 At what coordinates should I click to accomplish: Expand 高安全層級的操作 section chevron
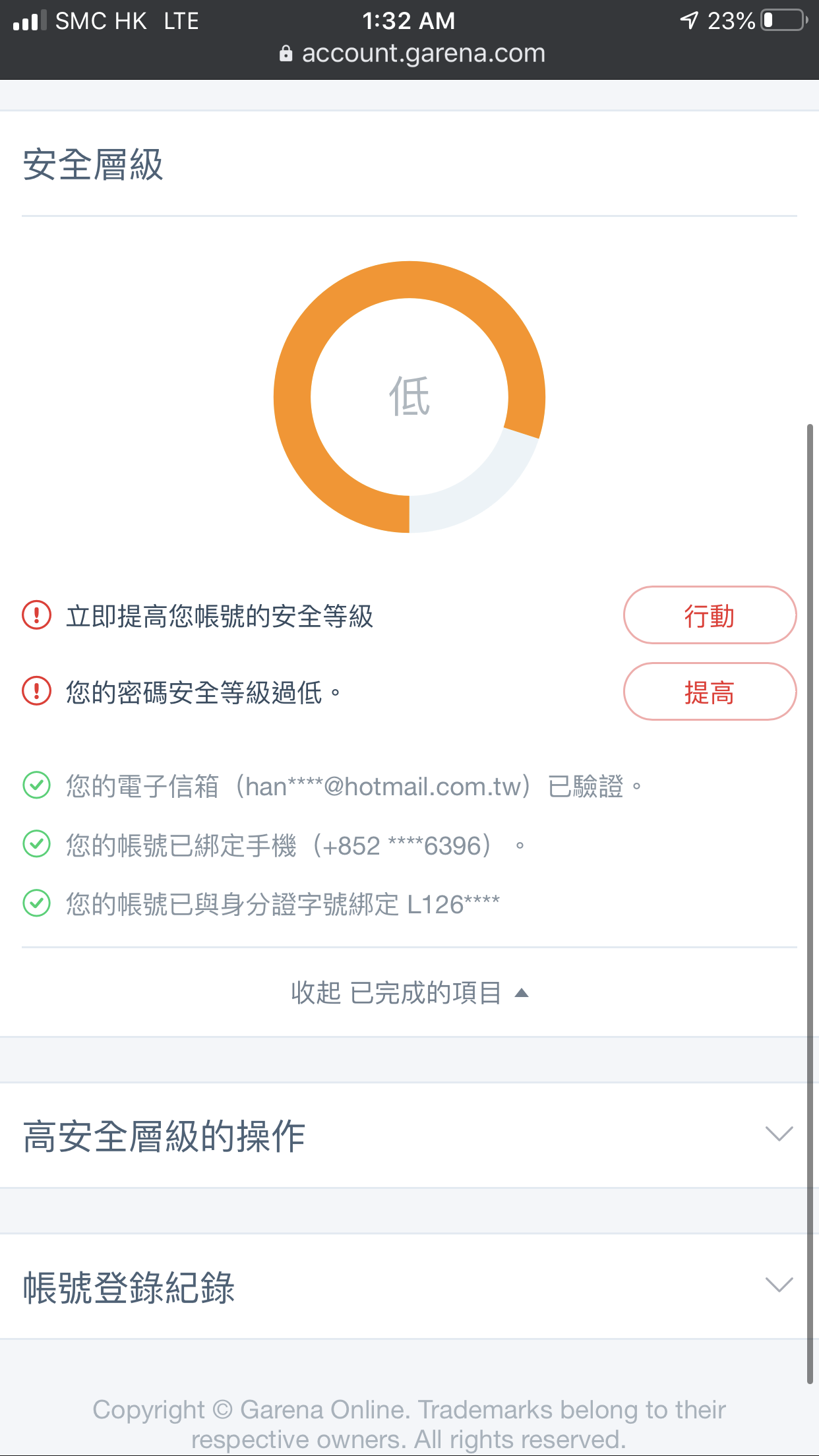[x=779, y=1134]
